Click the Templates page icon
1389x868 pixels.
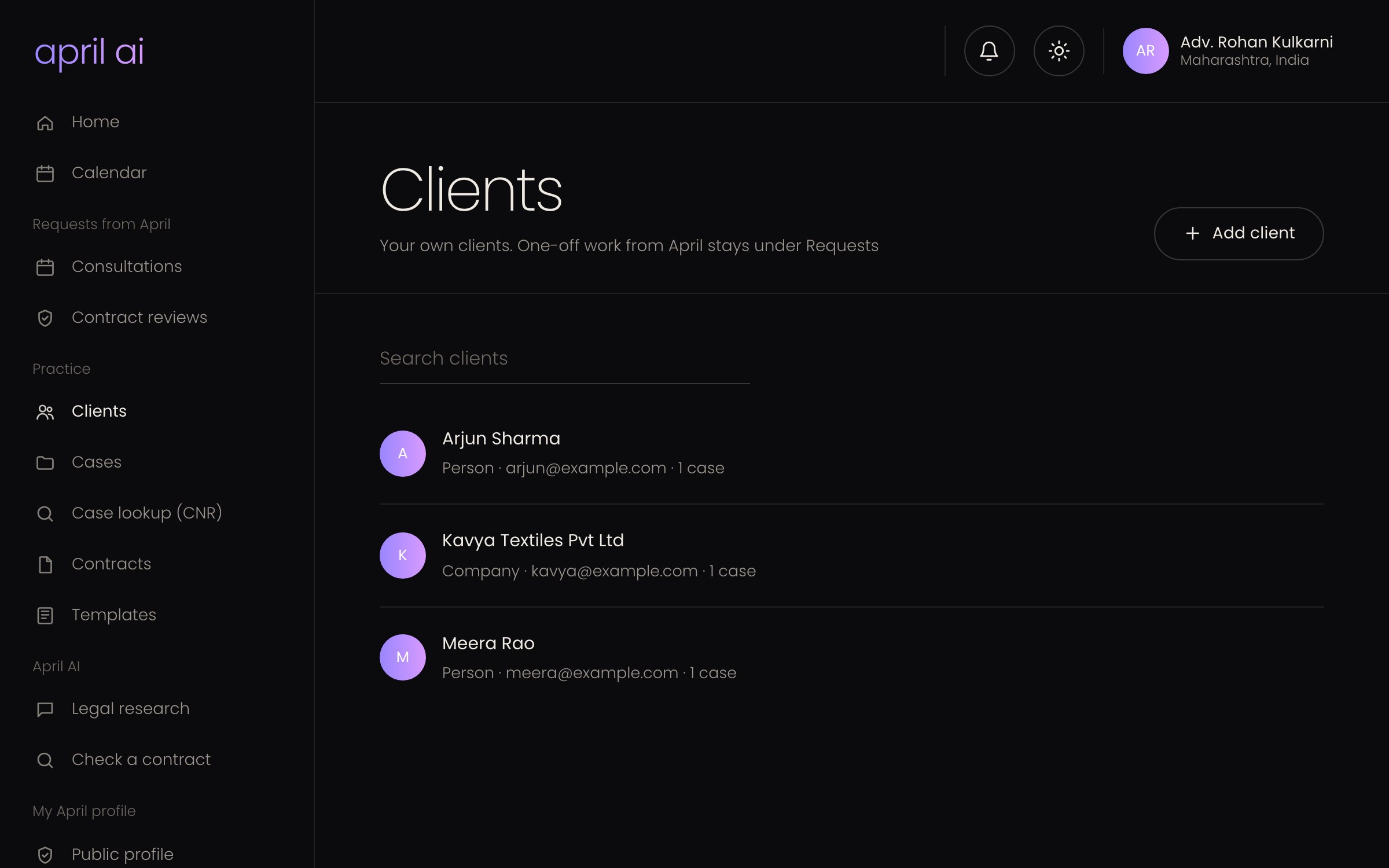(x=45, y=616)
